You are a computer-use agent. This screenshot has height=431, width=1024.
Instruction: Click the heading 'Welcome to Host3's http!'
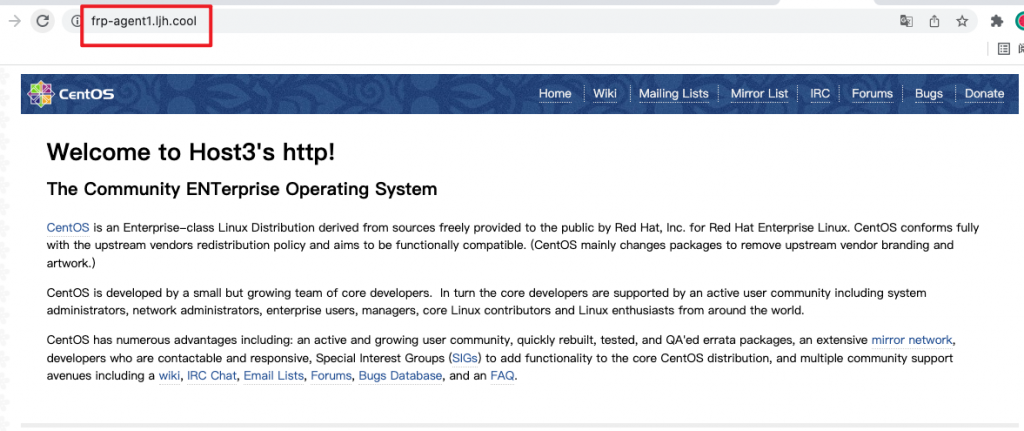pyautogui.click(x=191, y=152)
